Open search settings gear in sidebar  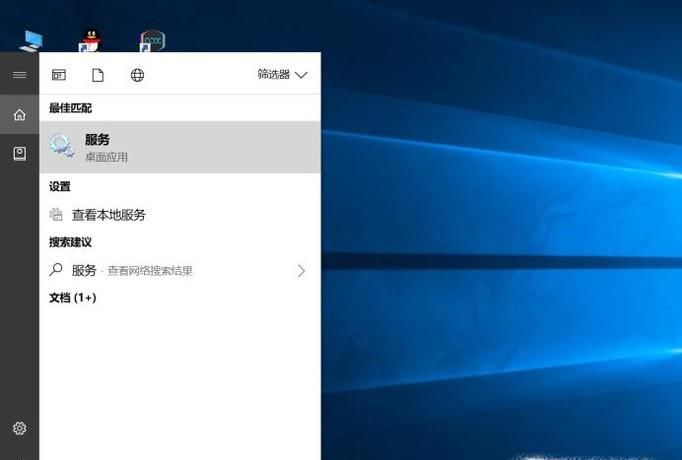point(19,428)
